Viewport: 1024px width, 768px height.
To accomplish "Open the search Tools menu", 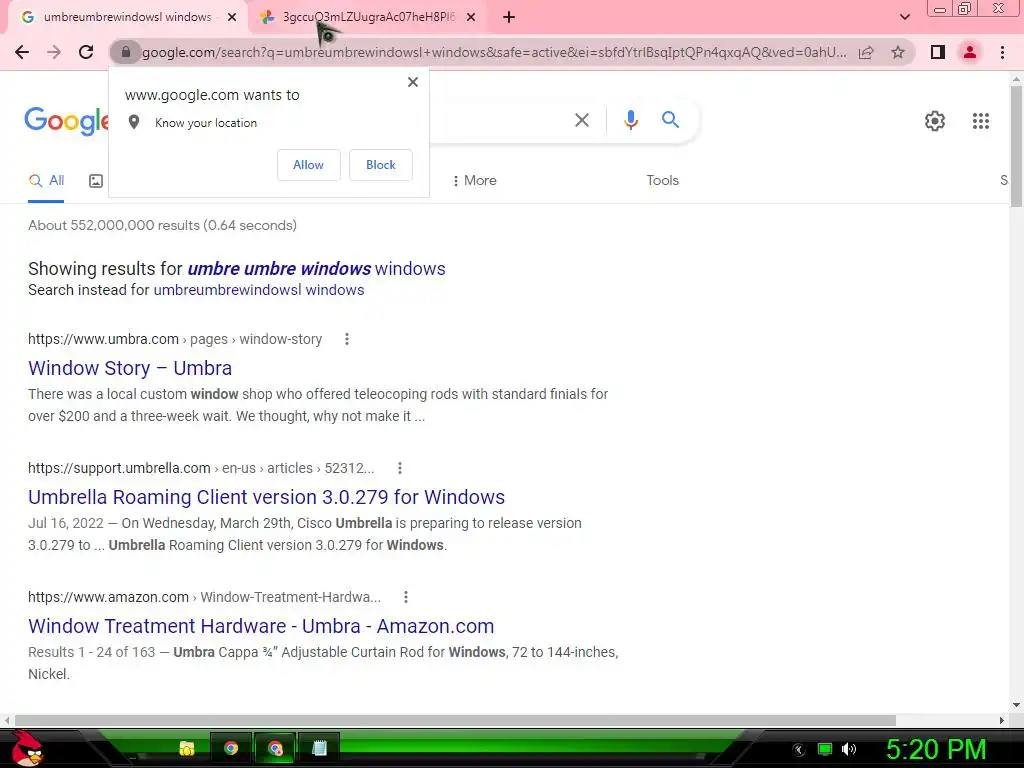I will [662, 180].
